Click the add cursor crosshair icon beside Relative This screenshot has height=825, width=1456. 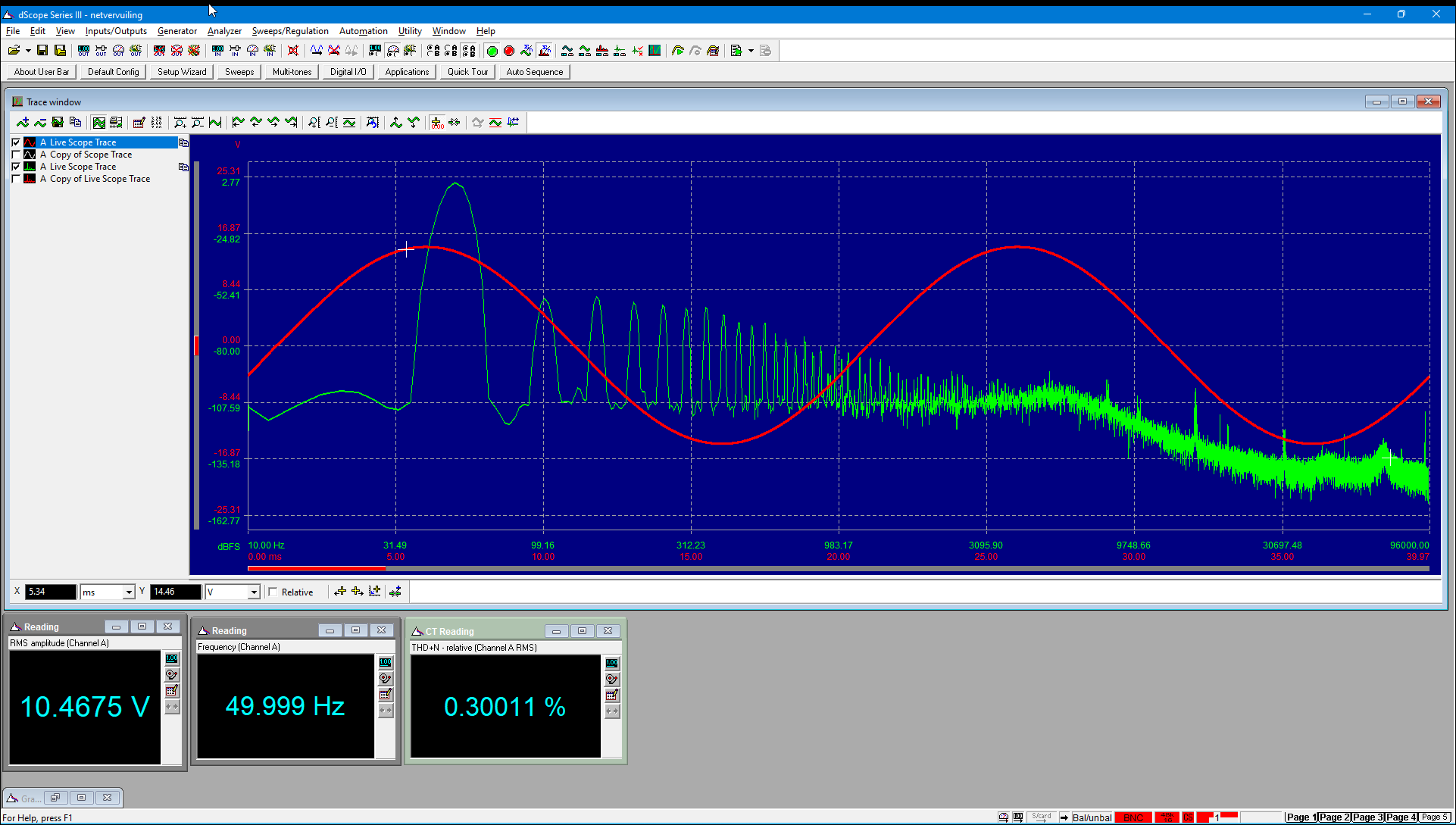coord(340,592)
